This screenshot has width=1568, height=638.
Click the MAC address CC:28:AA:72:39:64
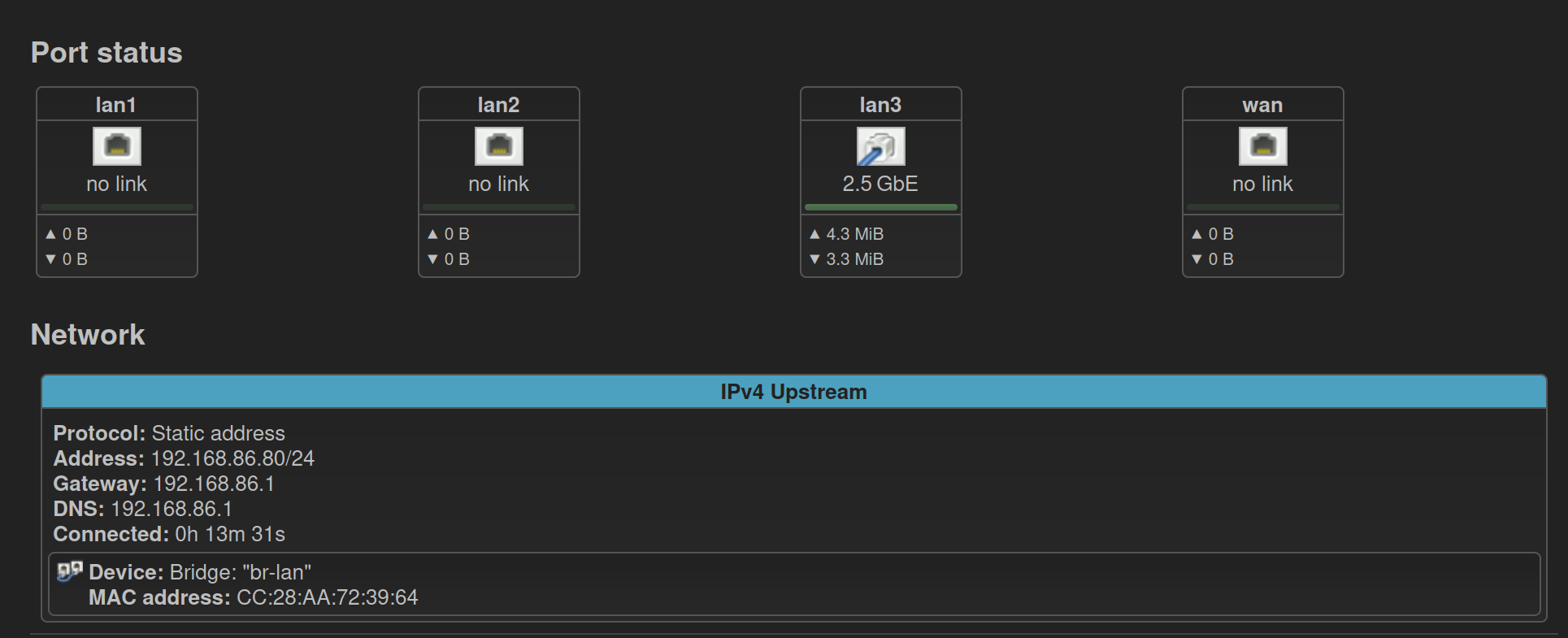(327, 597)
